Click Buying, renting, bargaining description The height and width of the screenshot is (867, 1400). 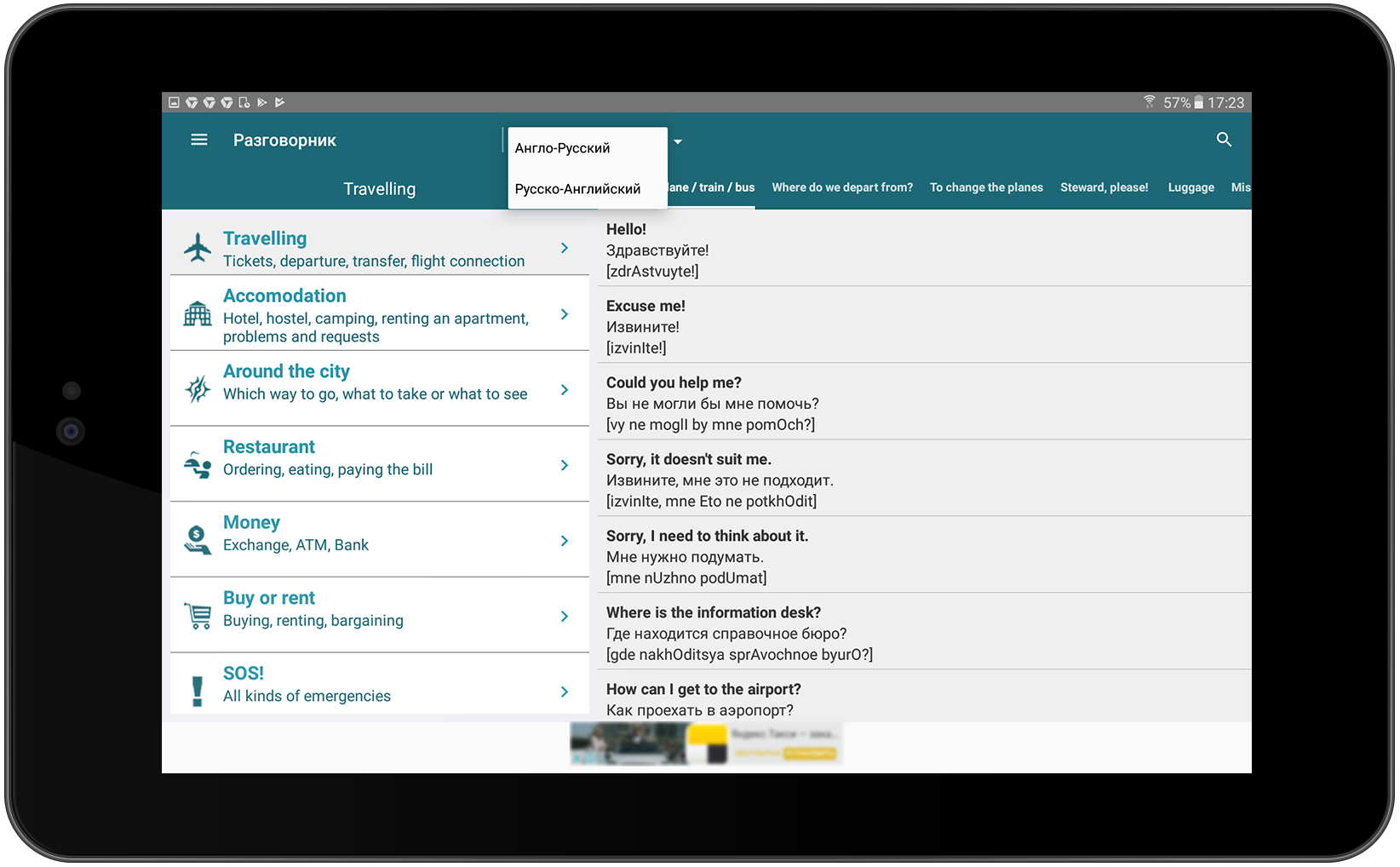point(313,621)
